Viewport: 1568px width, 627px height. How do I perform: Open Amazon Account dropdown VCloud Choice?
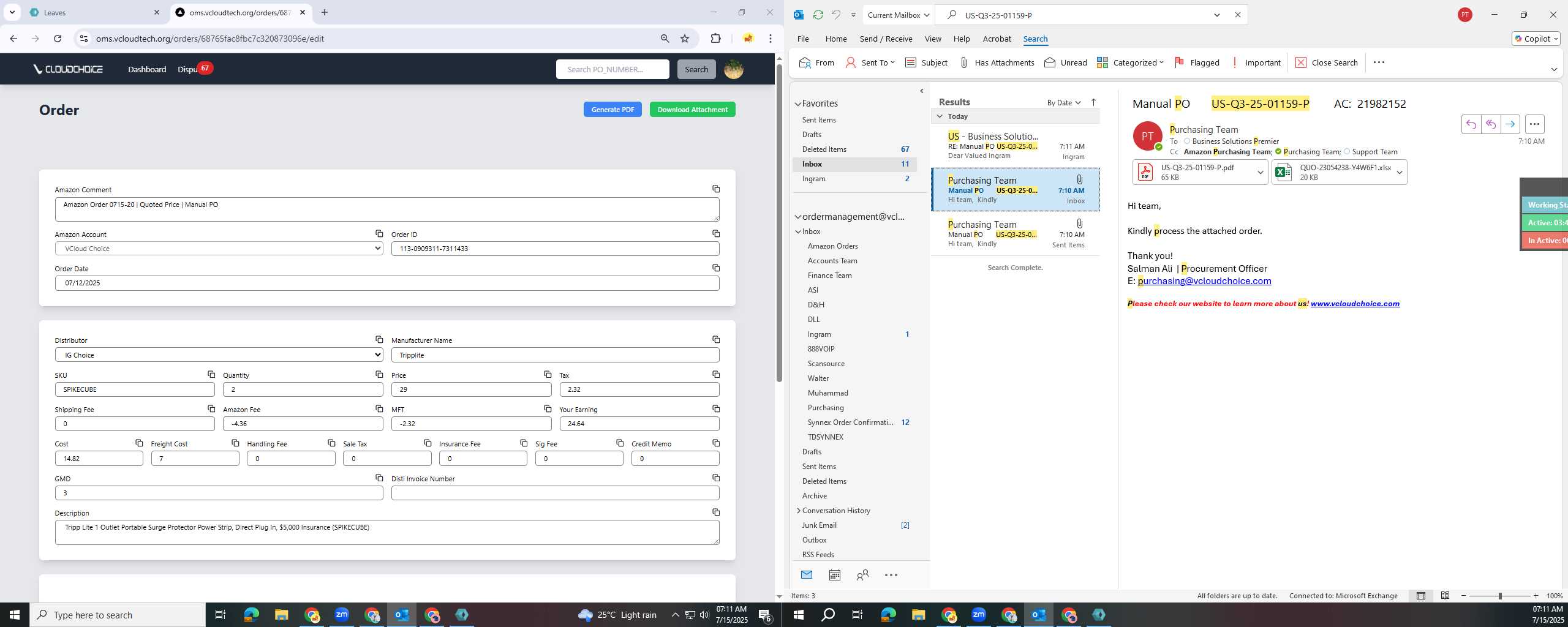[219, 249]
